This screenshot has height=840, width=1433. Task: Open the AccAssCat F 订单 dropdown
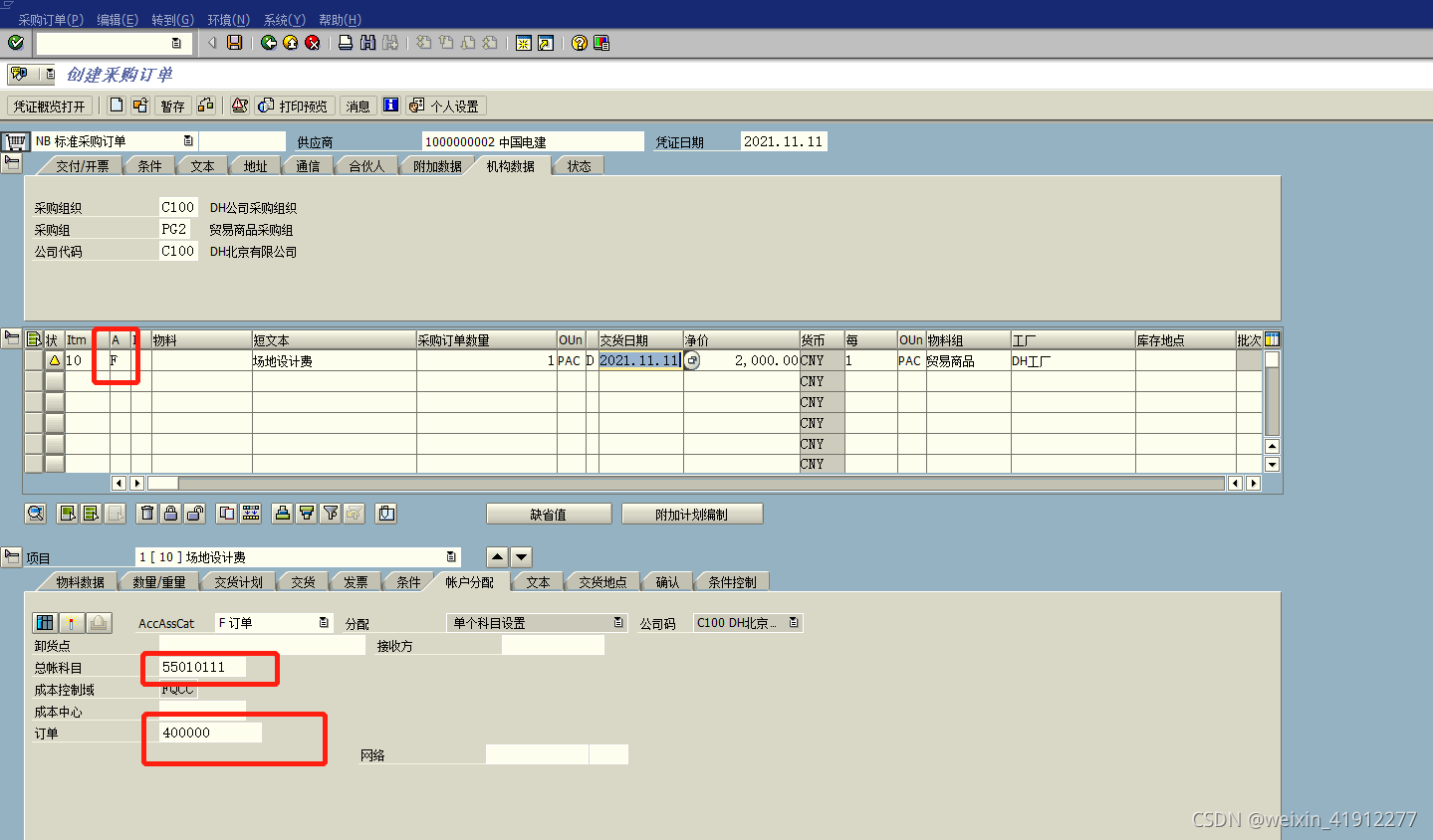[324, 623]
